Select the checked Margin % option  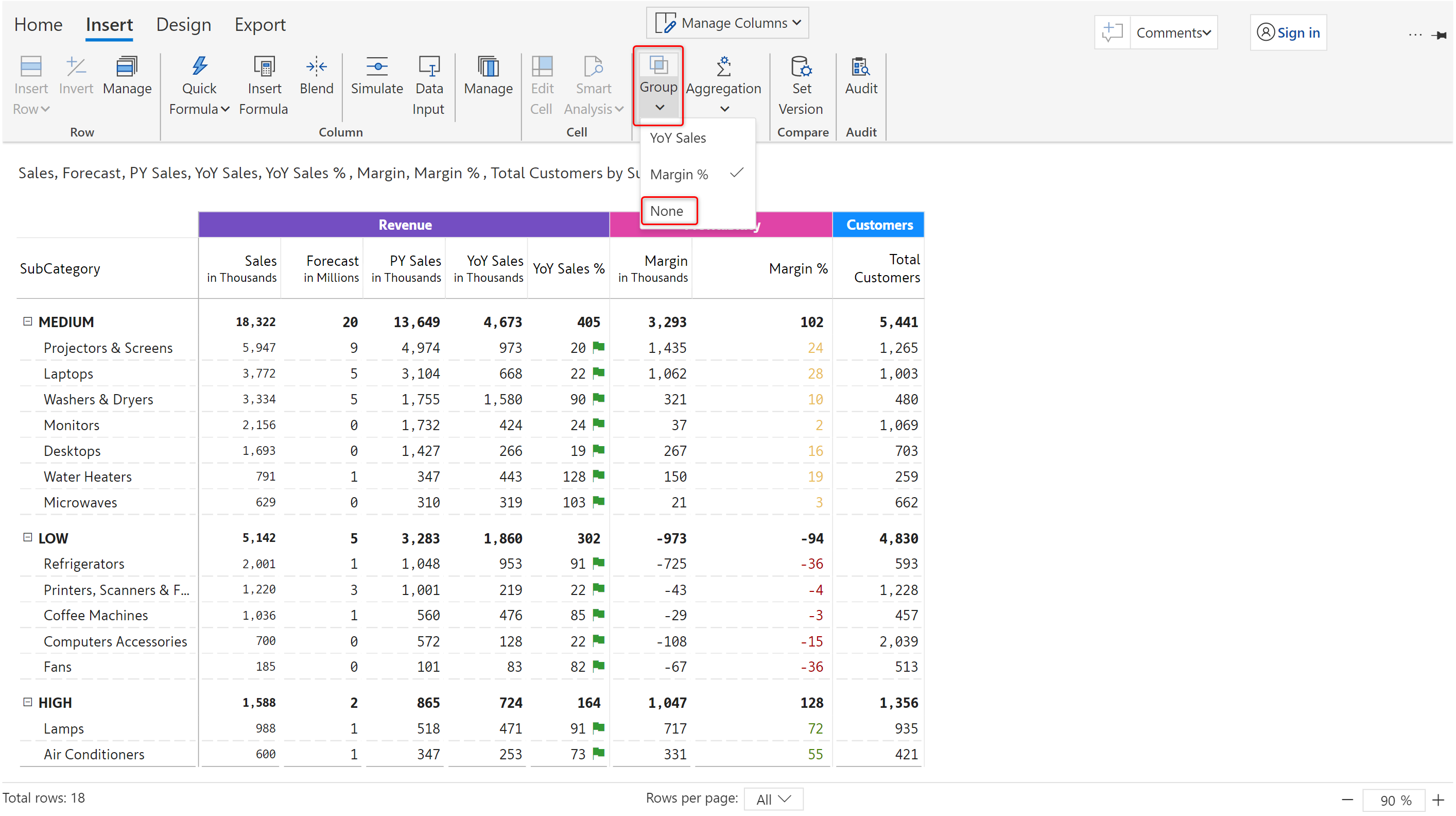pos(679,174)
